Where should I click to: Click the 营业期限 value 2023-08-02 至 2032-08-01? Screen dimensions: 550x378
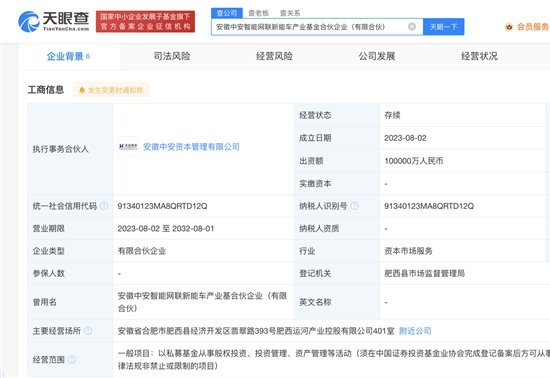tap(166, 228)
